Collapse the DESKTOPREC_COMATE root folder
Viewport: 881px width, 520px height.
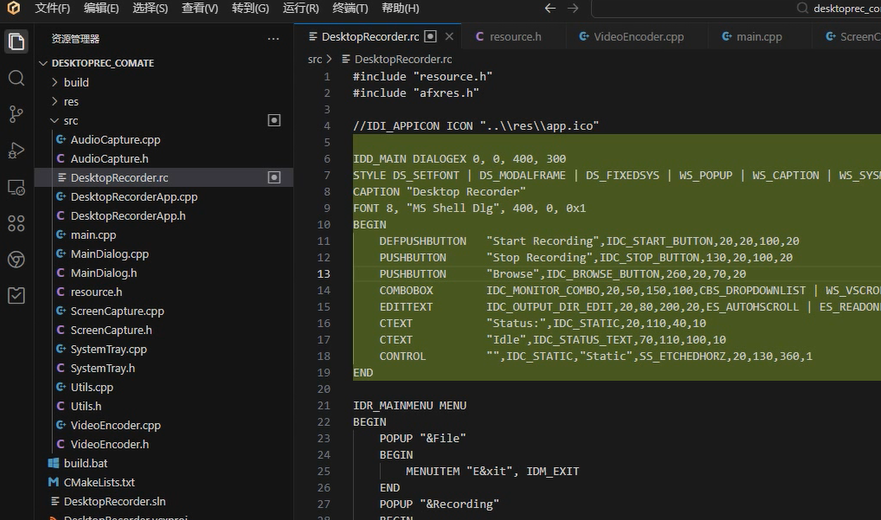click(163, 63)
